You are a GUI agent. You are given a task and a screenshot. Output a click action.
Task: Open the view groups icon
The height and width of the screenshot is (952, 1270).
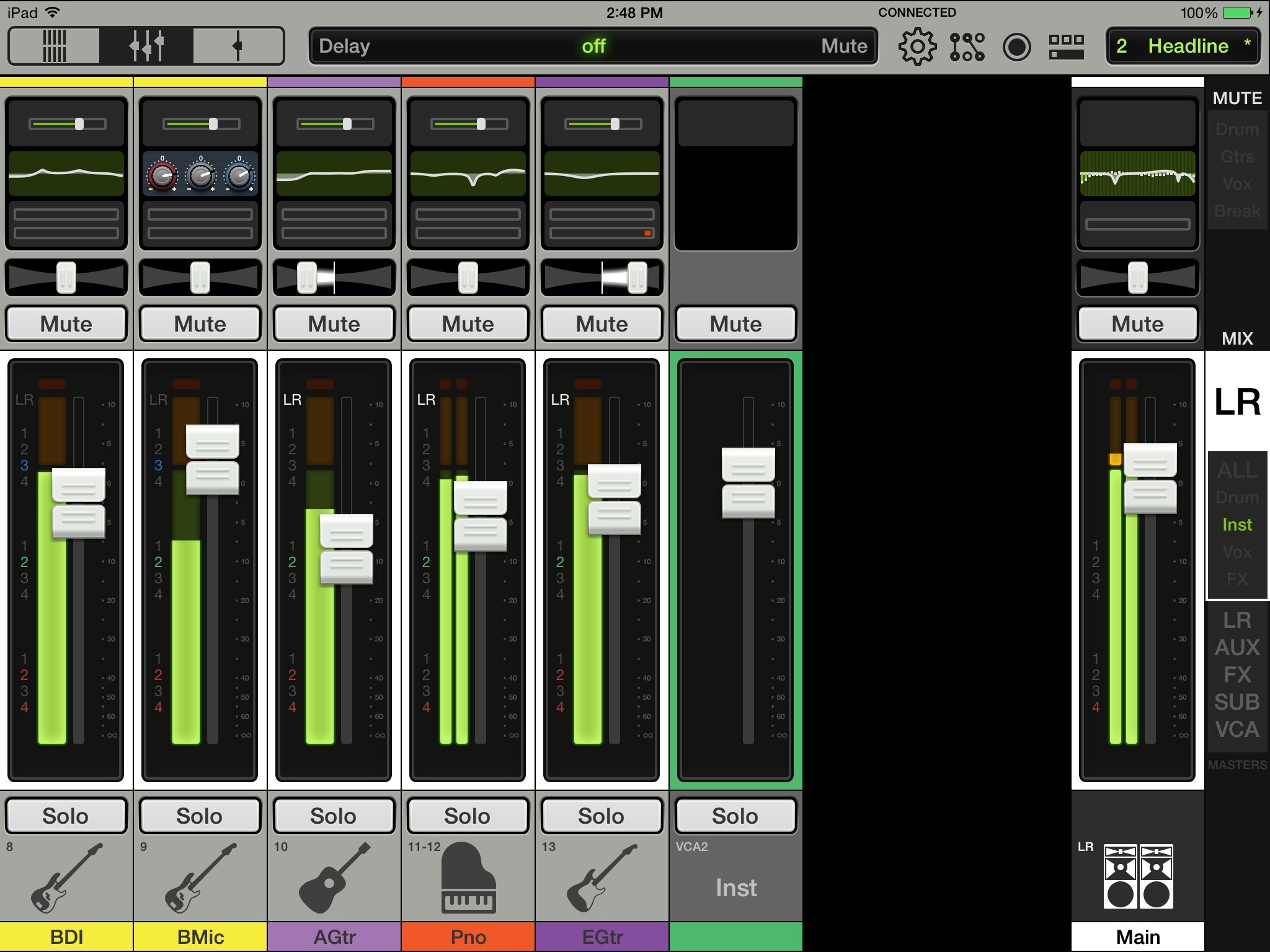click(x=1066, y=46)
